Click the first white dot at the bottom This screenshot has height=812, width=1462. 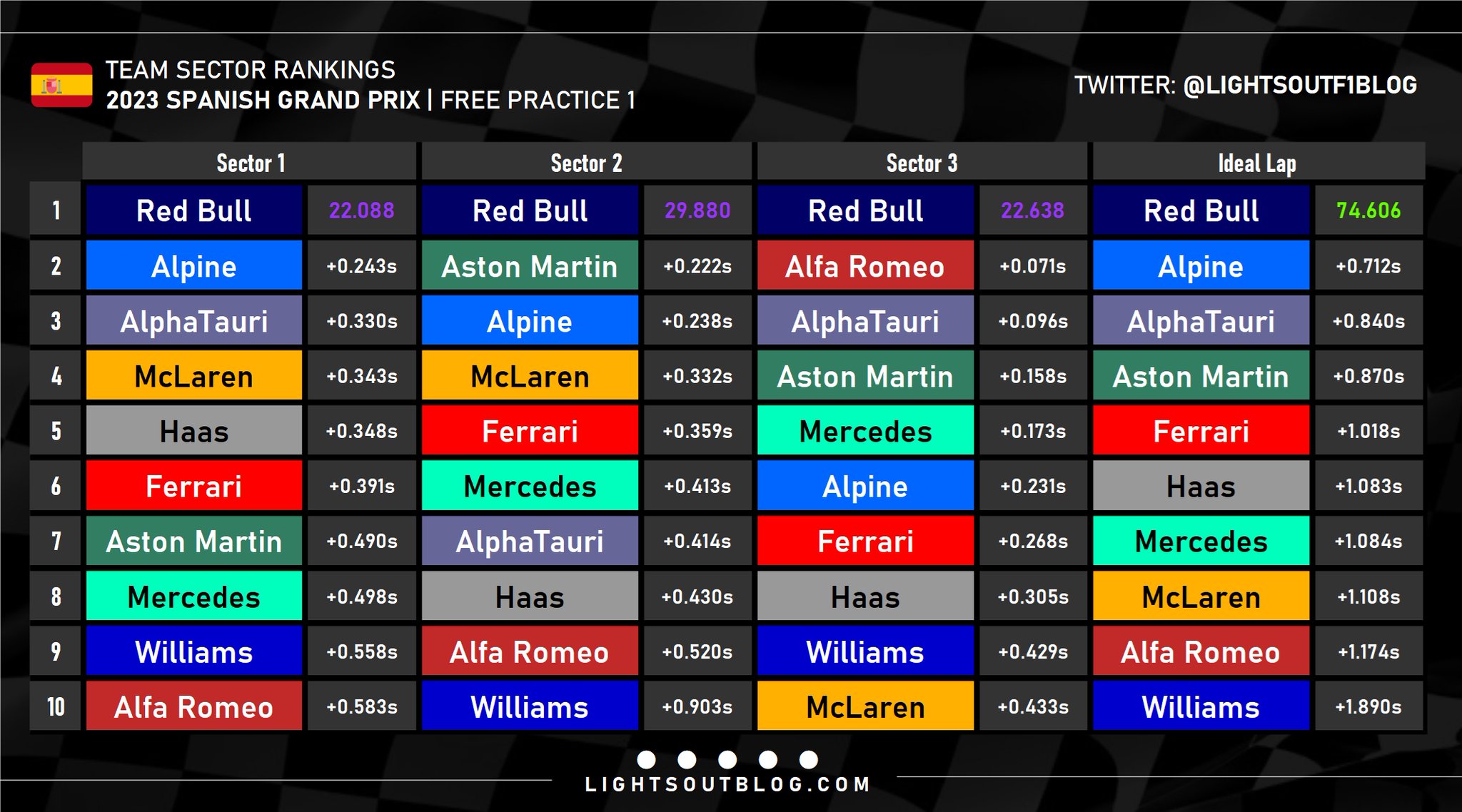646,759
